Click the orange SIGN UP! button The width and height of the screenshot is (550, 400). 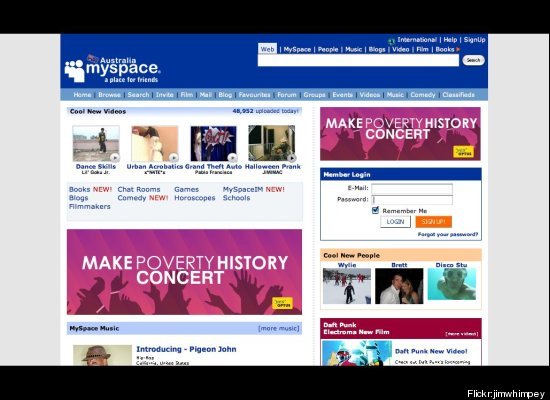[x=434, y=222]
